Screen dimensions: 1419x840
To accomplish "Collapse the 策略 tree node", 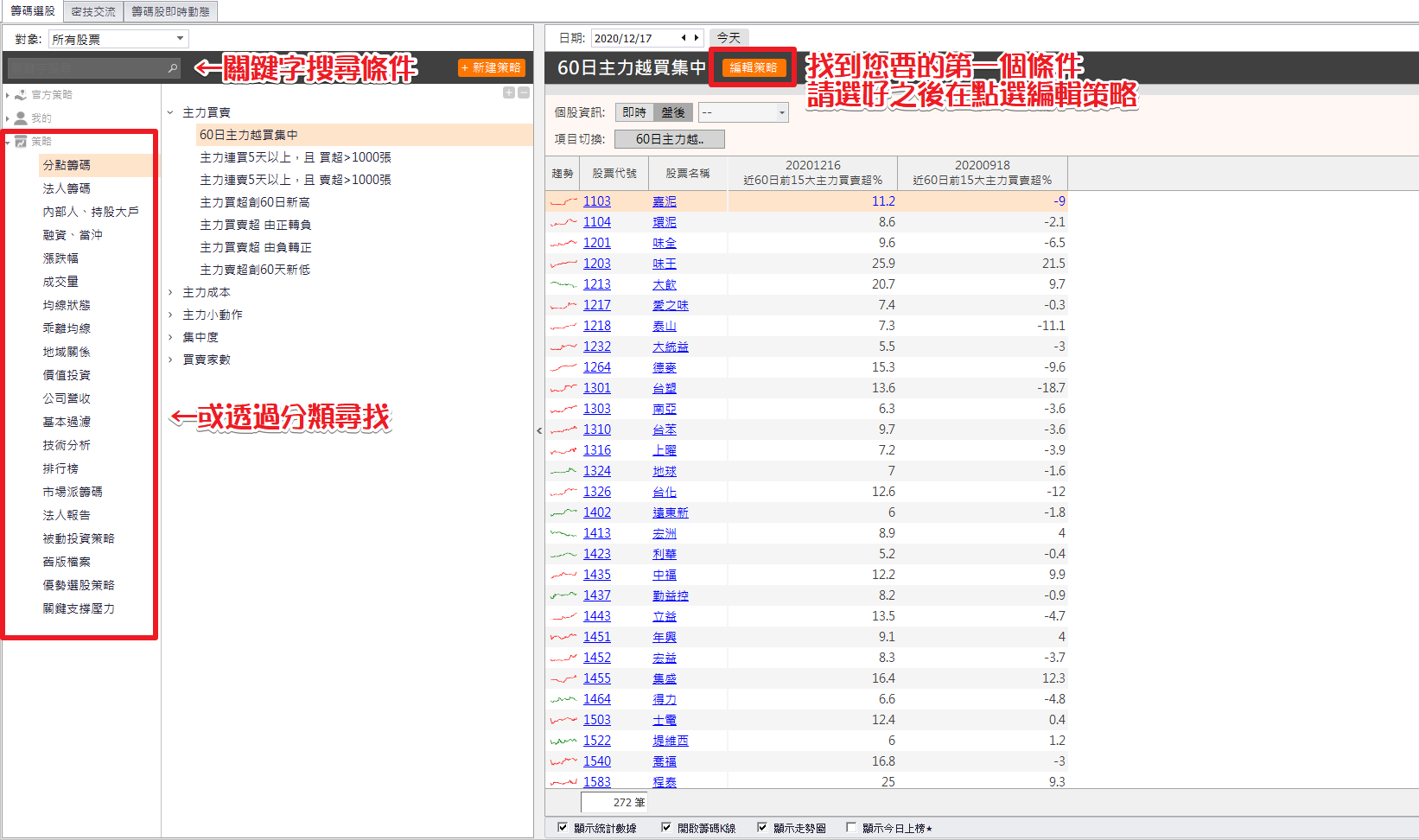I will click(8, 142).
